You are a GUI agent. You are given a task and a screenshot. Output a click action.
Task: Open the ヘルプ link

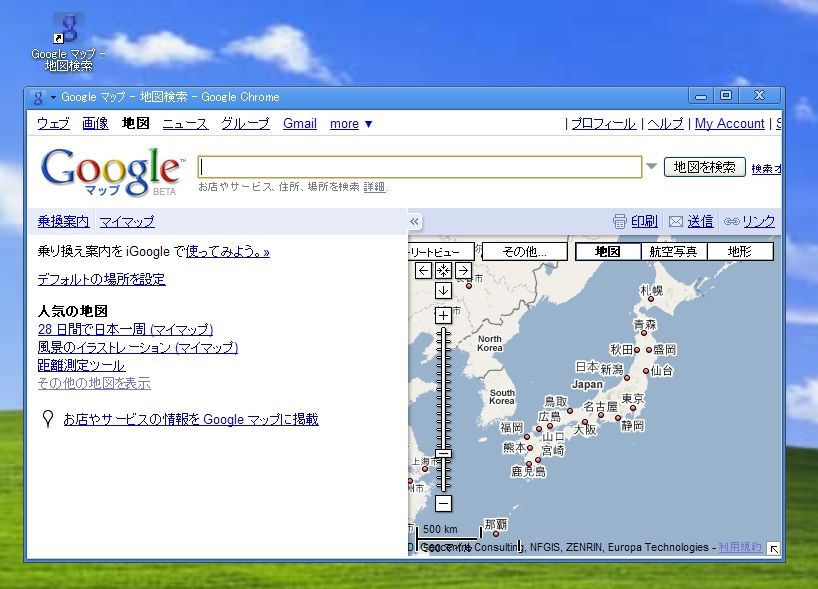click(x=666, y=124)
